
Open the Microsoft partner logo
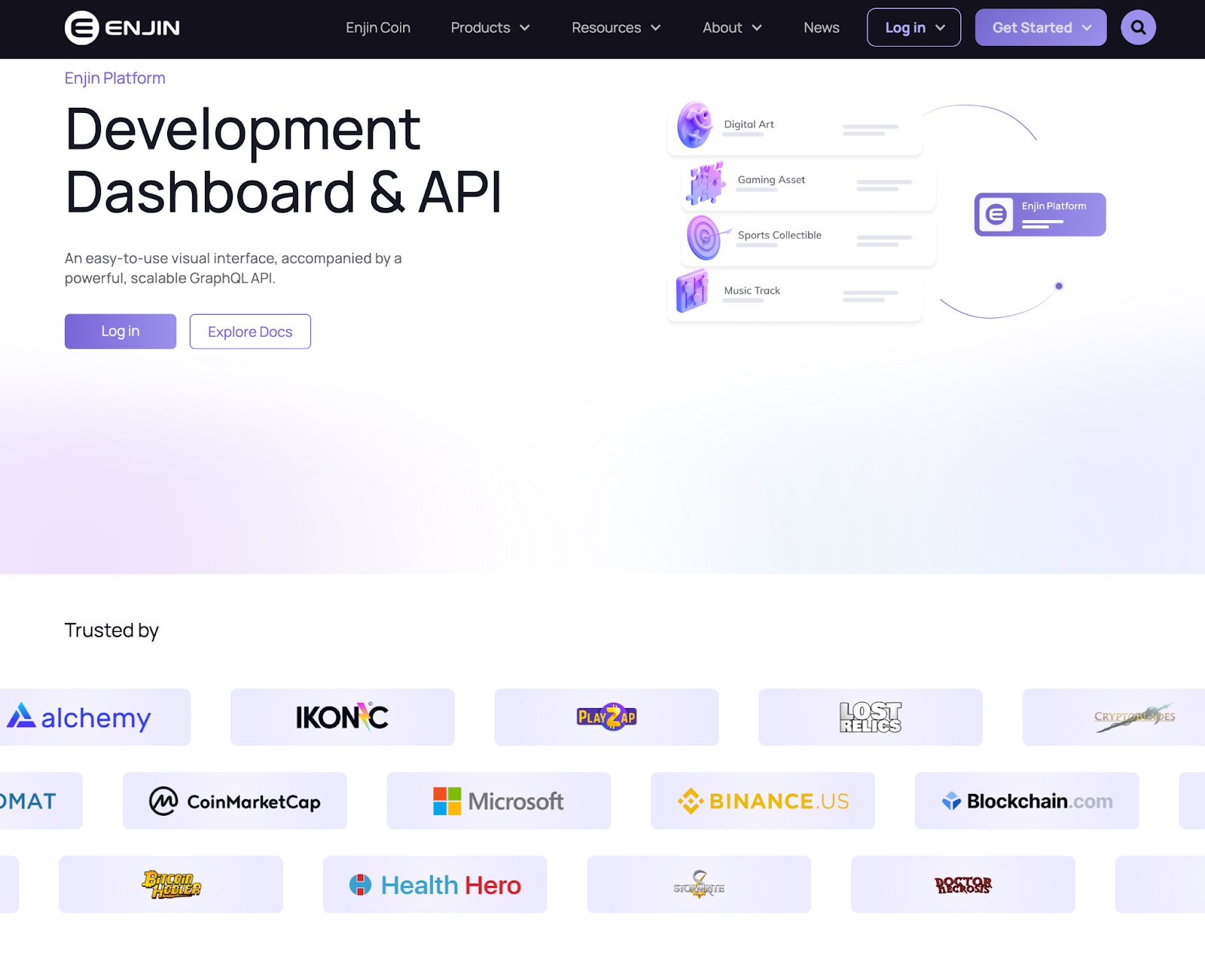(x=499, y=801)
